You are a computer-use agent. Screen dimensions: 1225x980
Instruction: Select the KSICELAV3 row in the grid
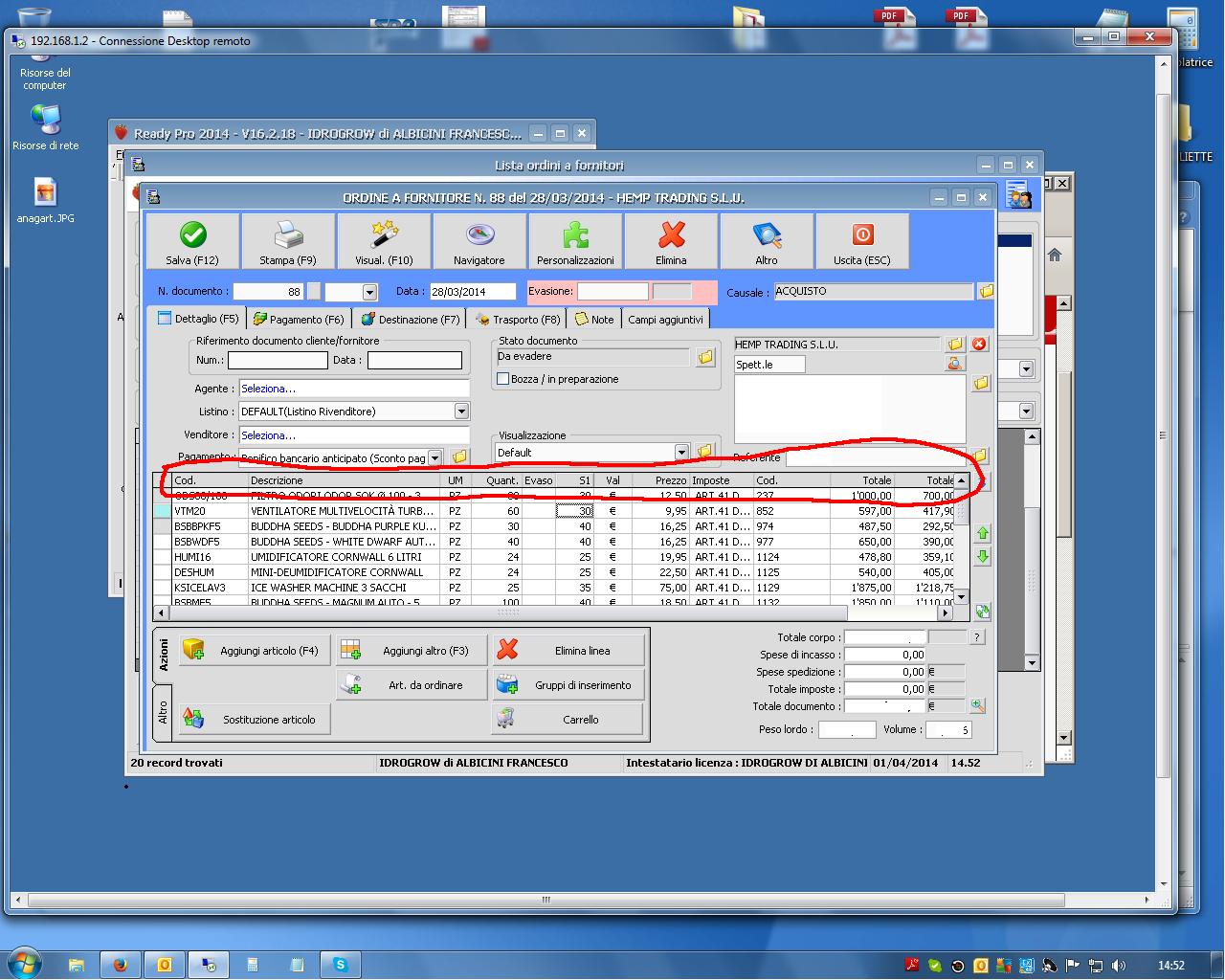[555, 588]
